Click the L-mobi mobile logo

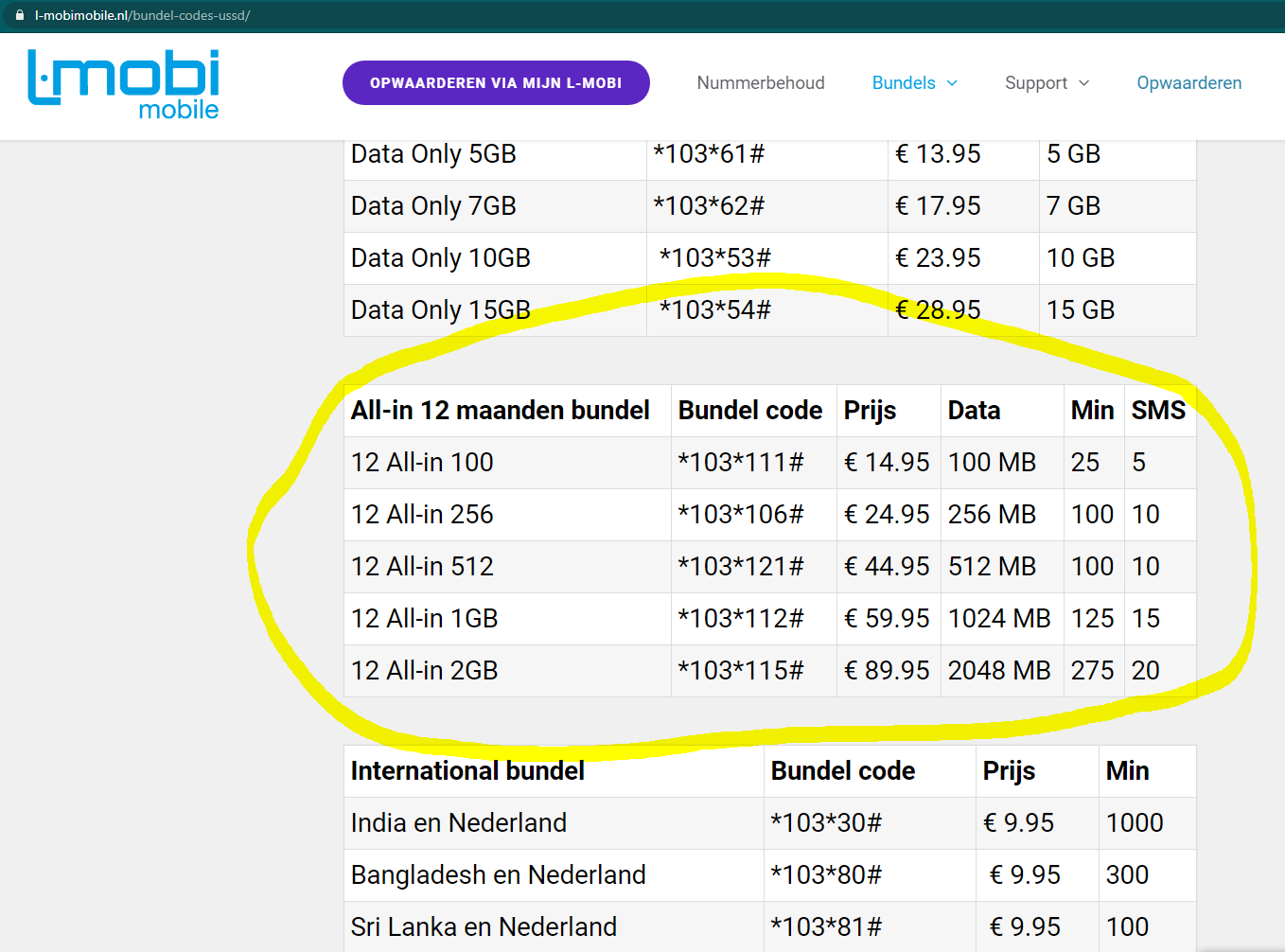(124, 85)
